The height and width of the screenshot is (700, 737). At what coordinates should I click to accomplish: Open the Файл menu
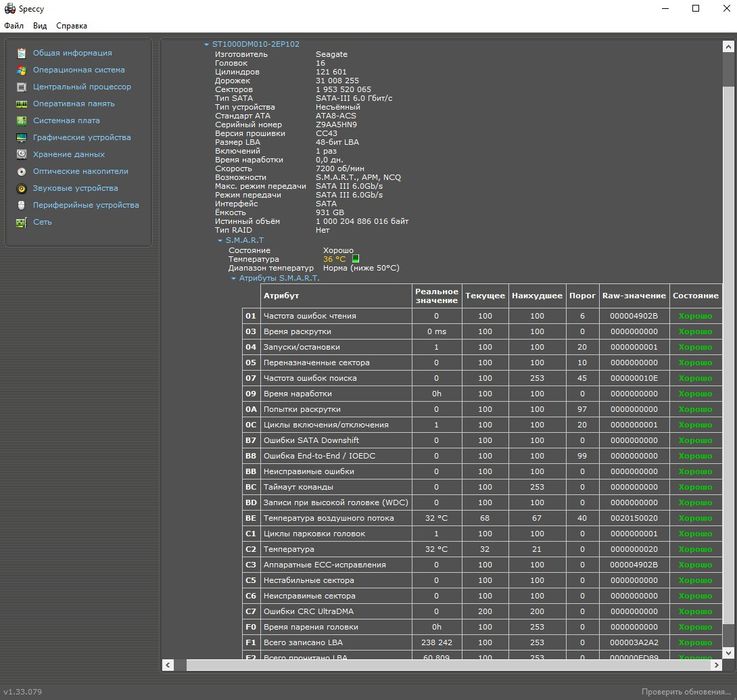click(x=14, y=26)
